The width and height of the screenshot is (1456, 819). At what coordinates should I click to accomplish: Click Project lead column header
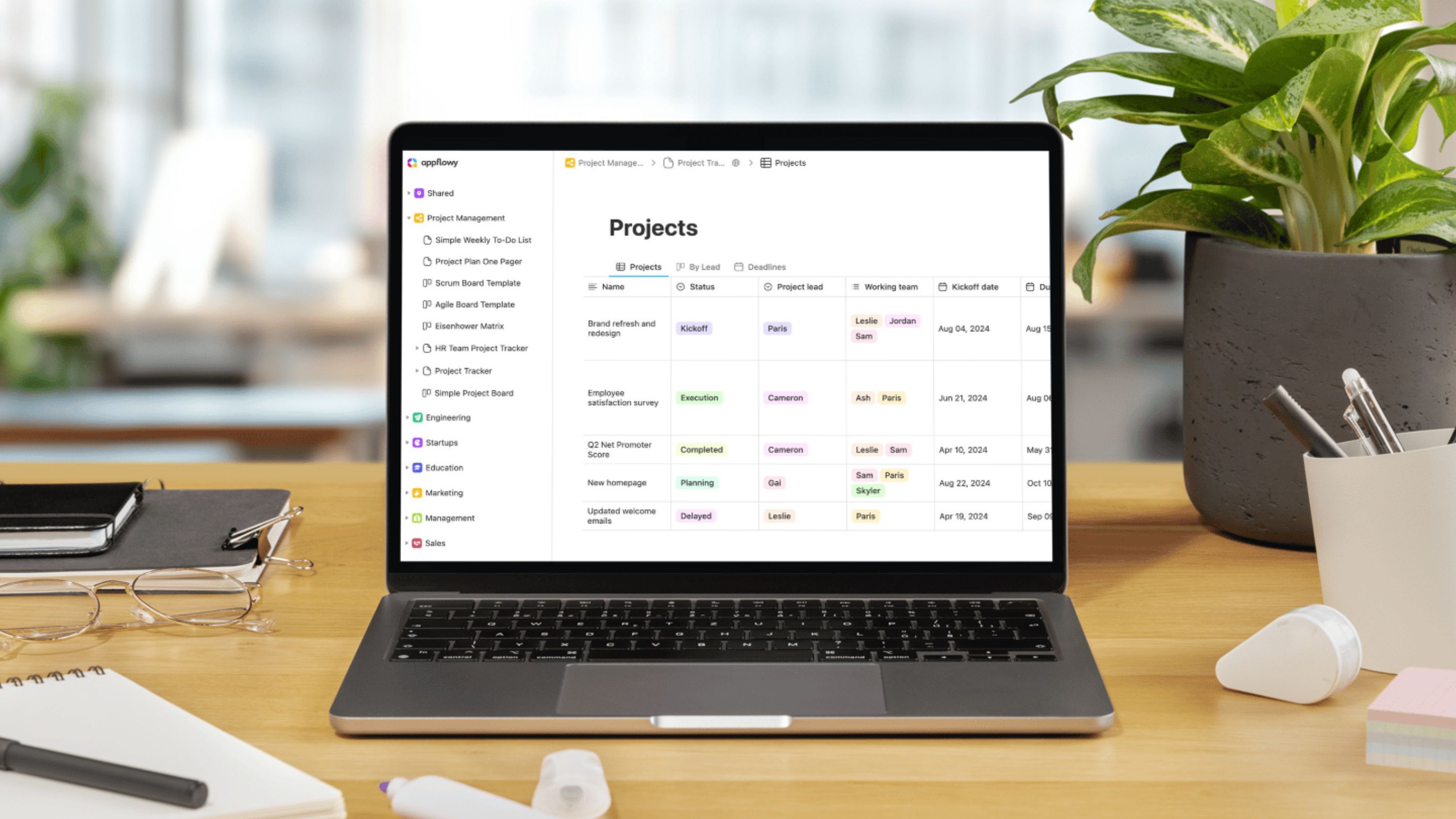[x=800, y=287]
